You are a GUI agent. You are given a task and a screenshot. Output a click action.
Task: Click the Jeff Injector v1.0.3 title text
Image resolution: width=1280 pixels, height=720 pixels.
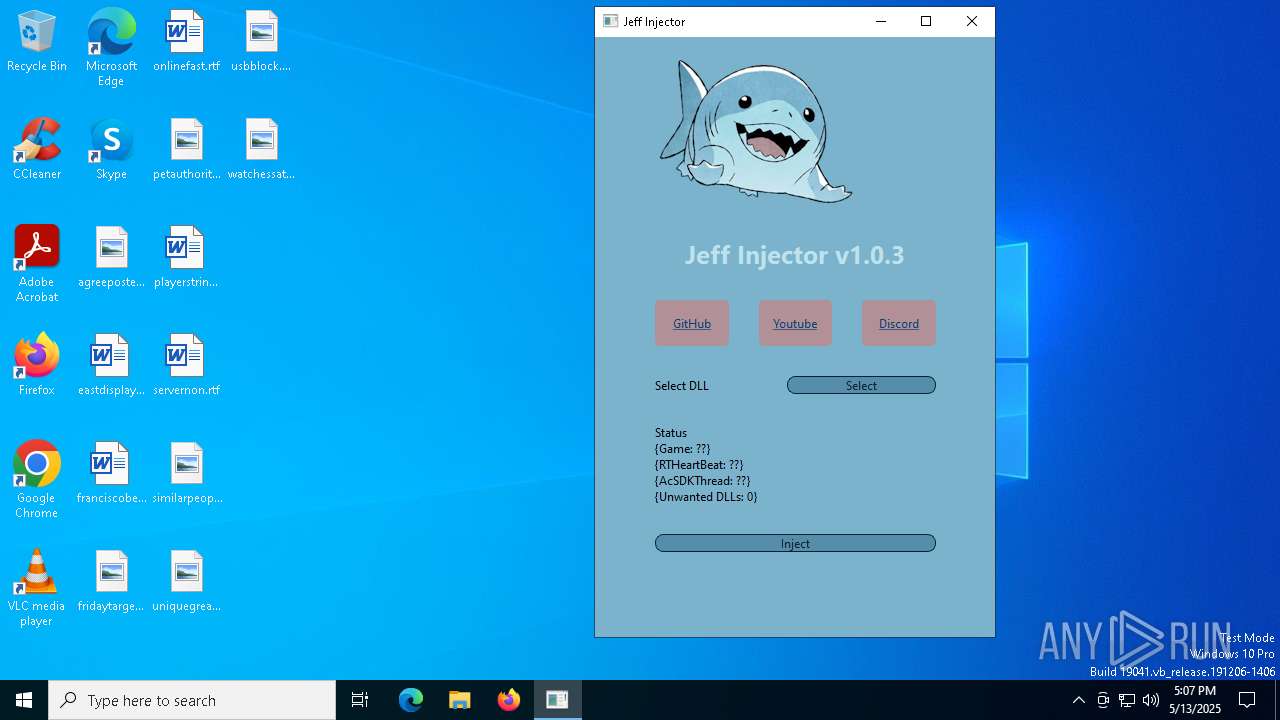tap(794, 255)
